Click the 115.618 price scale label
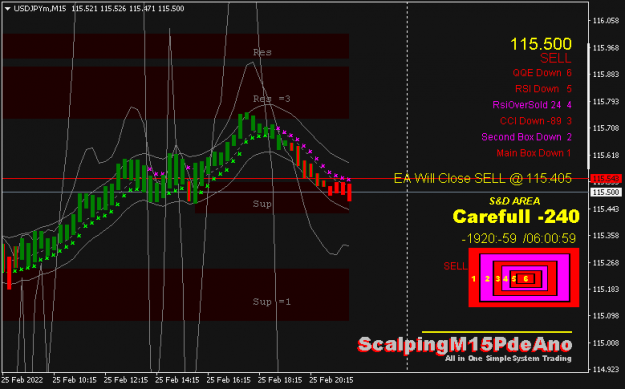 click(606, 155)
